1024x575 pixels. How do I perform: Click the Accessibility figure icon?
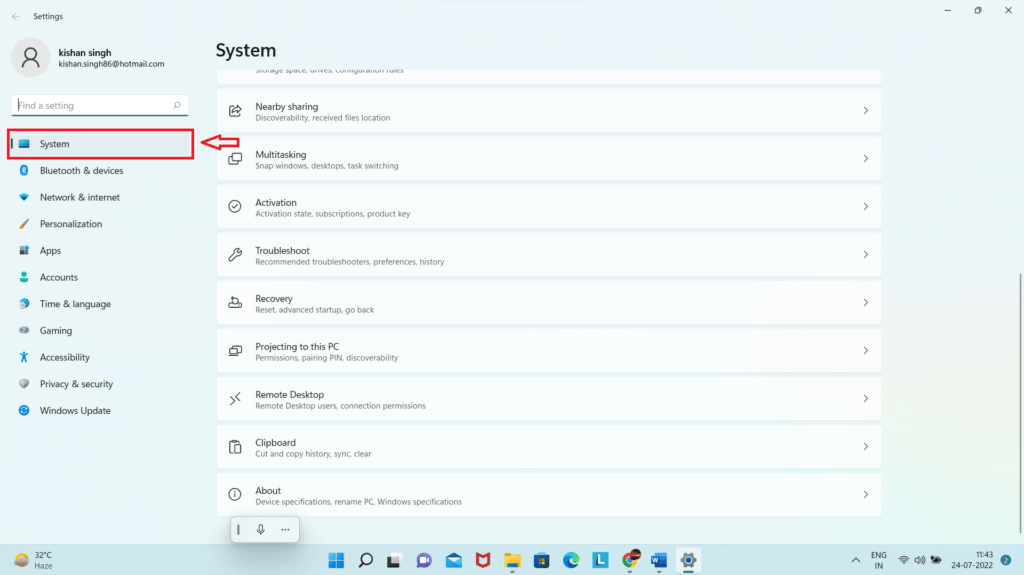point(24,357)
